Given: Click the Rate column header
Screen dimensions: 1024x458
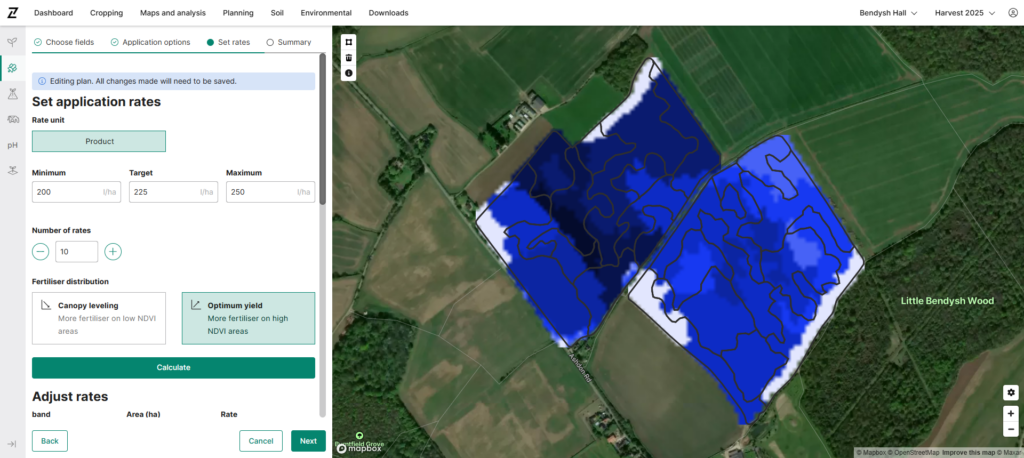Looking at the screenshot, I should pos(229,414).
